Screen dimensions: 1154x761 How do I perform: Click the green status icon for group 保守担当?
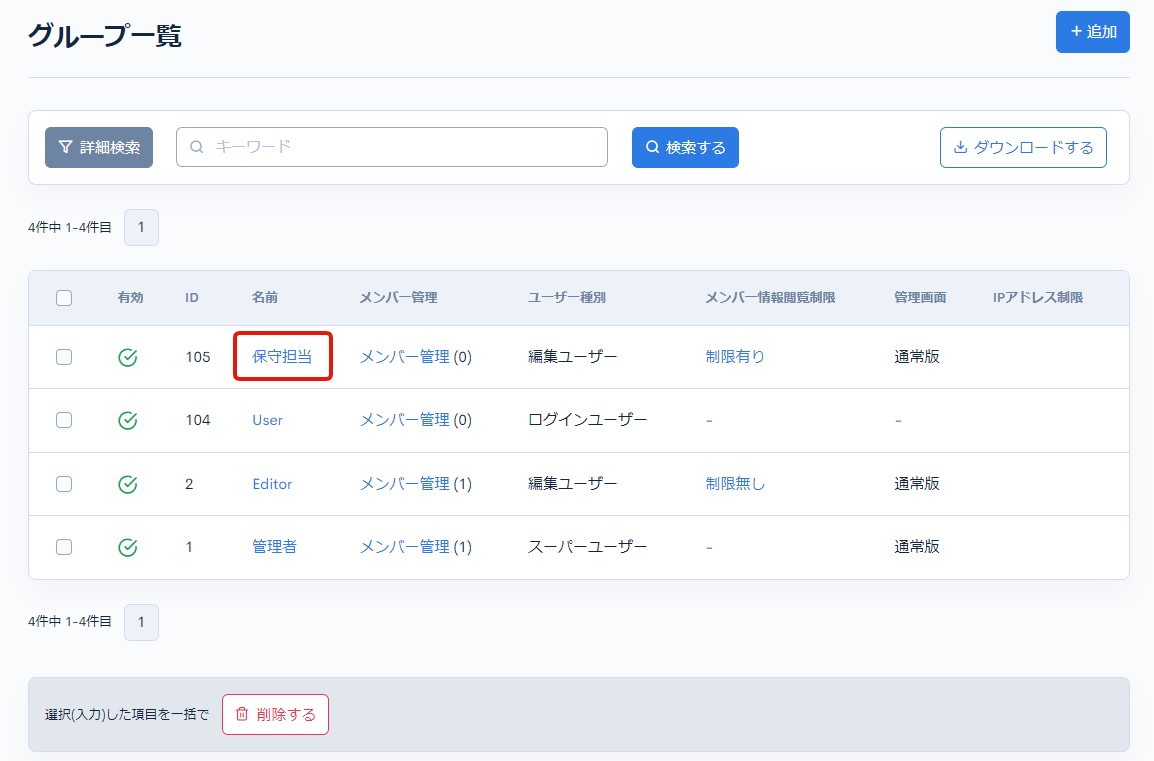[127, 356]
